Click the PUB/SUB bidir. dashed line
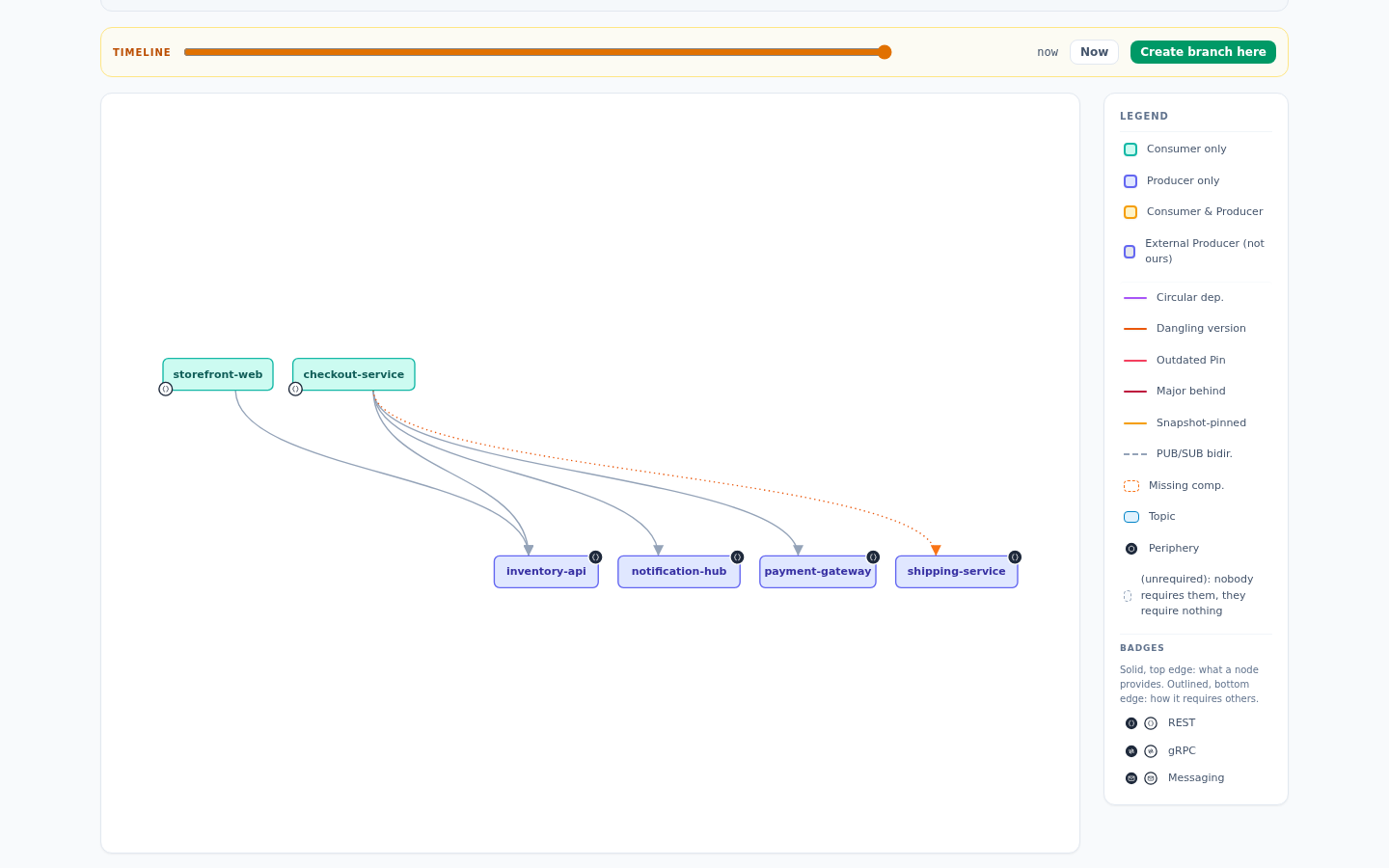The width and height of the screenshot is (1389, 868). click(x=1135, y=454)
